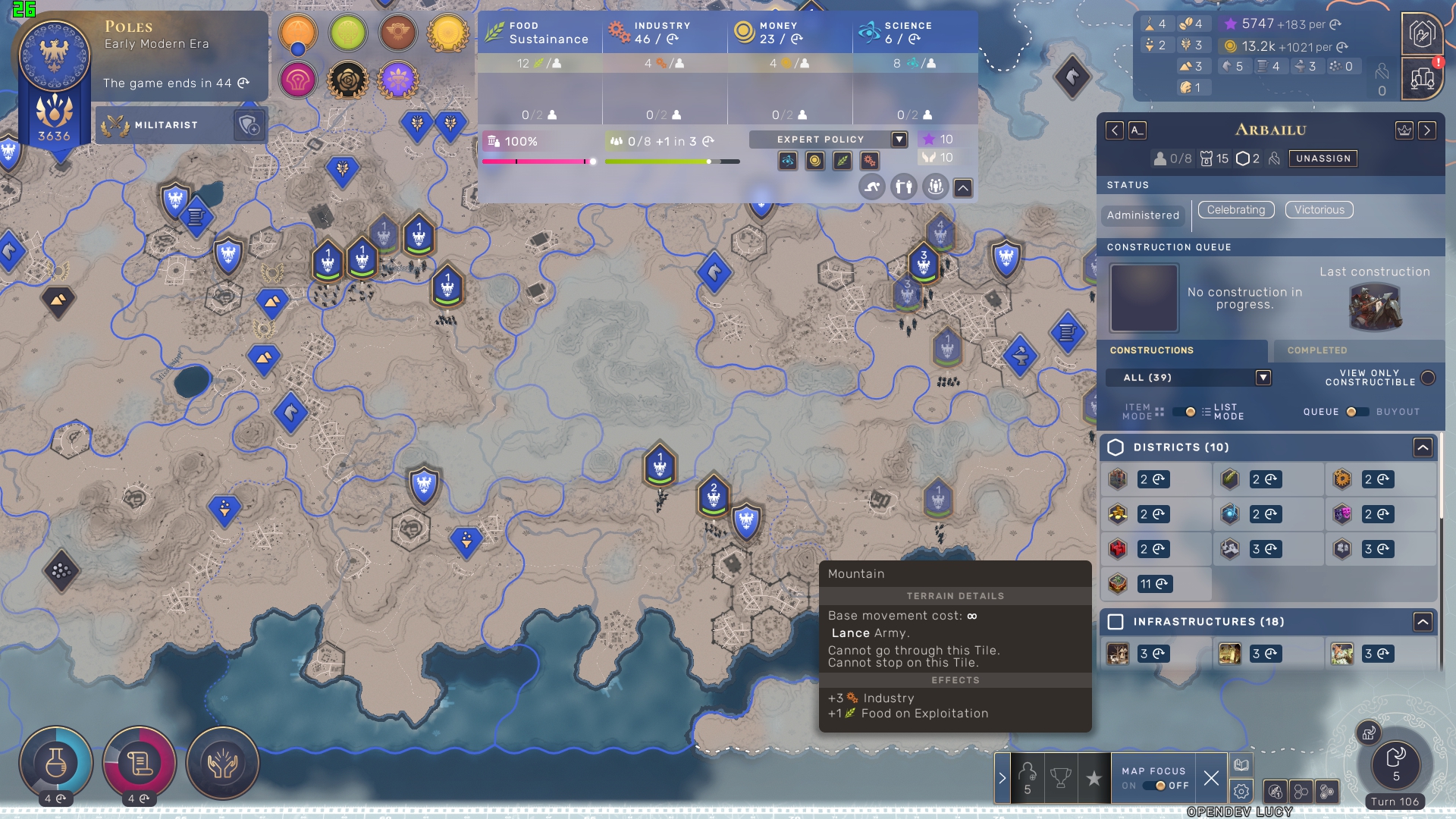Open the settings gear near map focus
This screenshot has height=819, width=1456.
[1241, 791]
